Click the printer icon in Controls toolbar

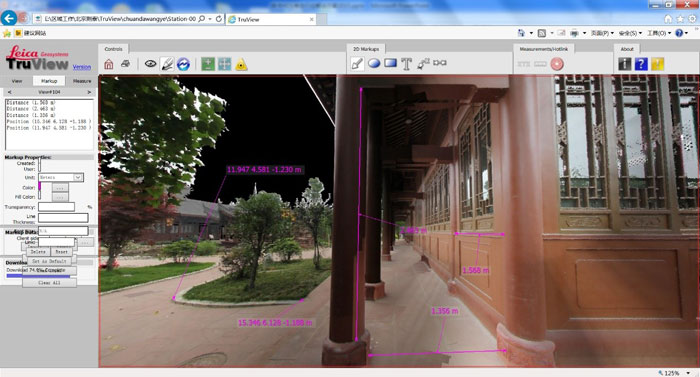click(x=125, y=64)
